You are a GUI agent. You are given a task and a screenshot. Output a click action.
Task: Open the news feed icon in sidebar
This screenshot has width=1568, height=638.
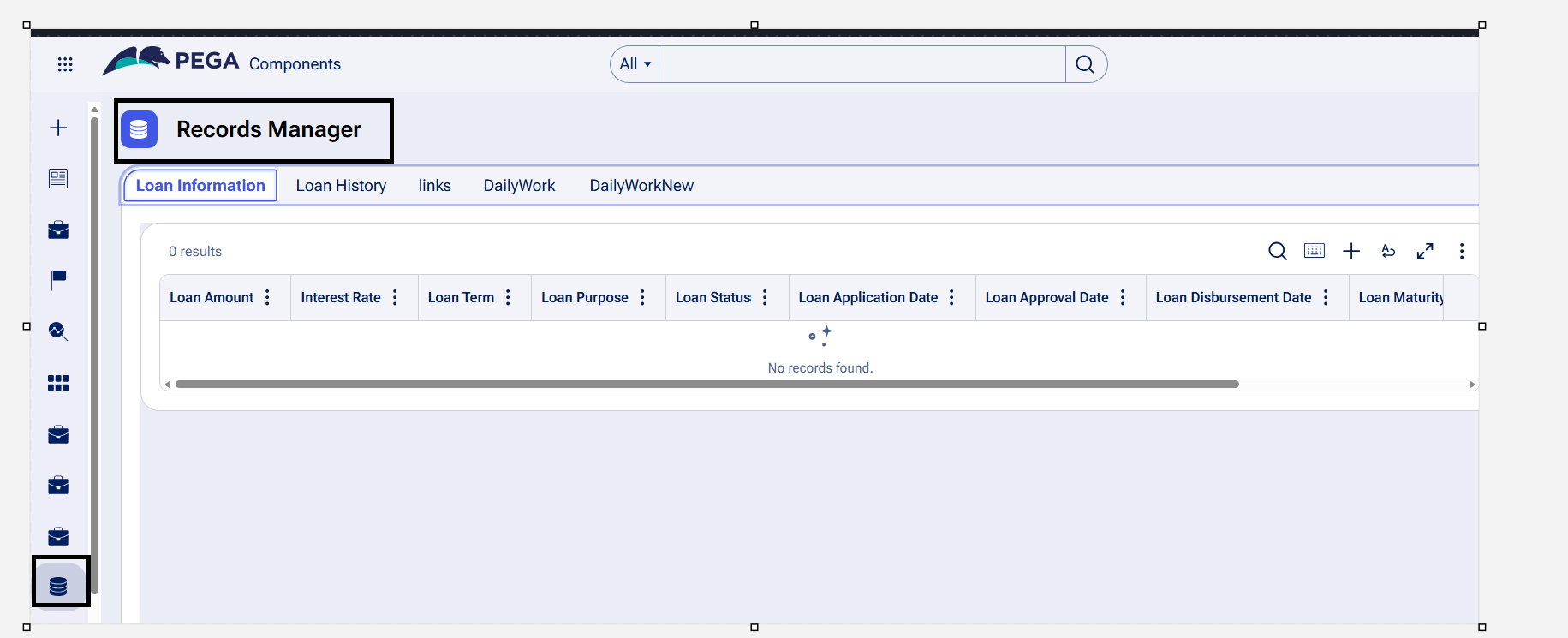[x=58, y=178]
